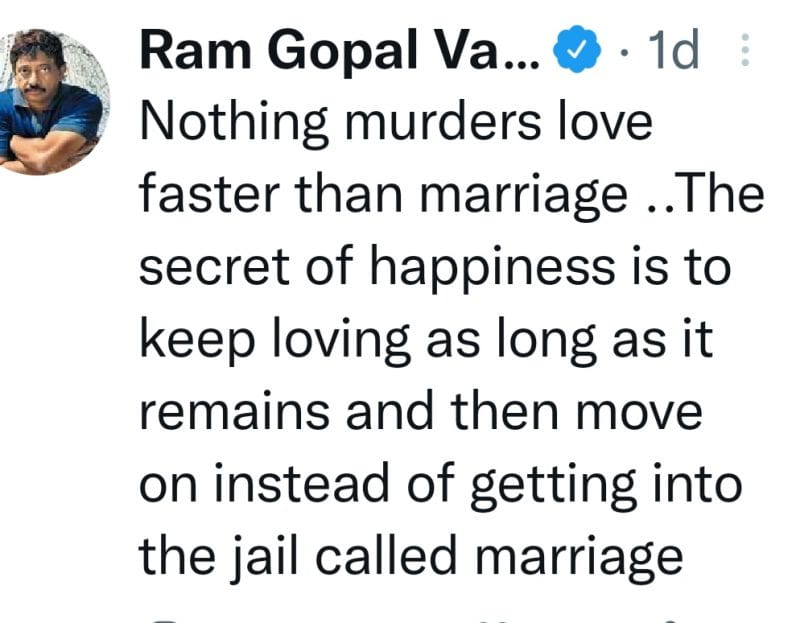
Task: Open the circular profile picture avatar
Action: pos(51,102)
